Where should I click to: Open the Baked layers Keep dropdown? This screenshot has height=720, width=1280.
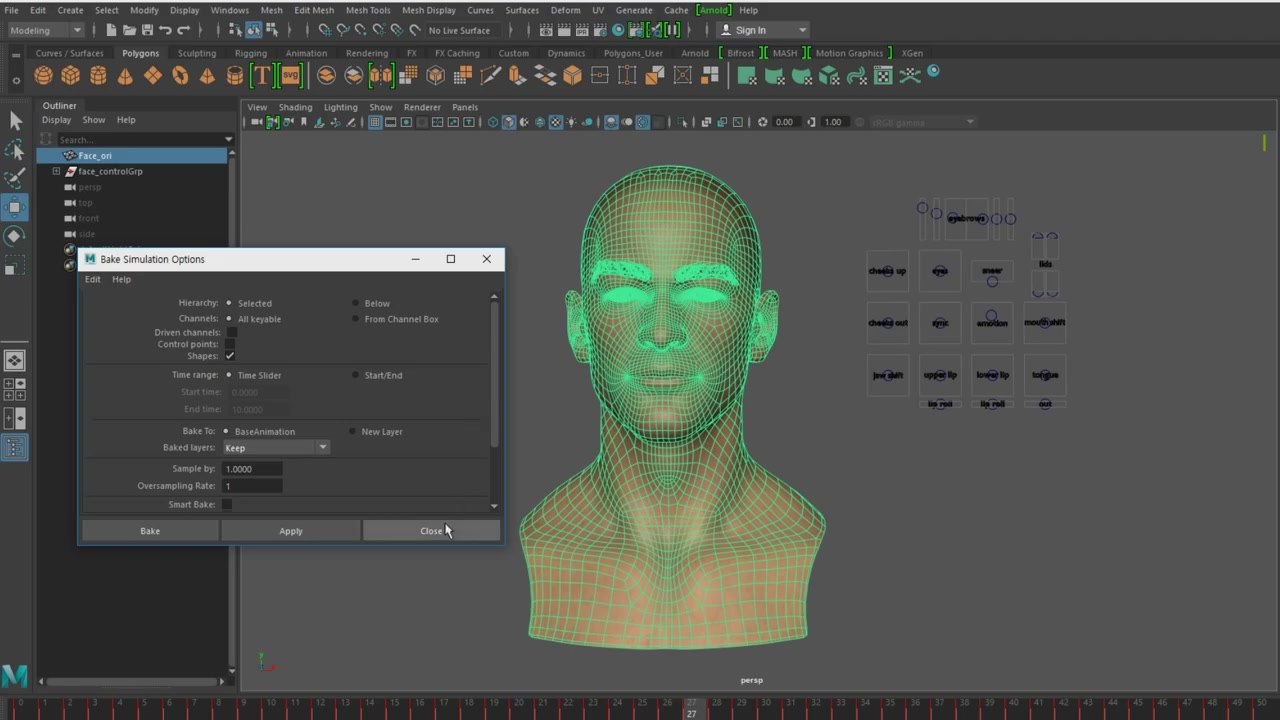[x=276, y=448]
